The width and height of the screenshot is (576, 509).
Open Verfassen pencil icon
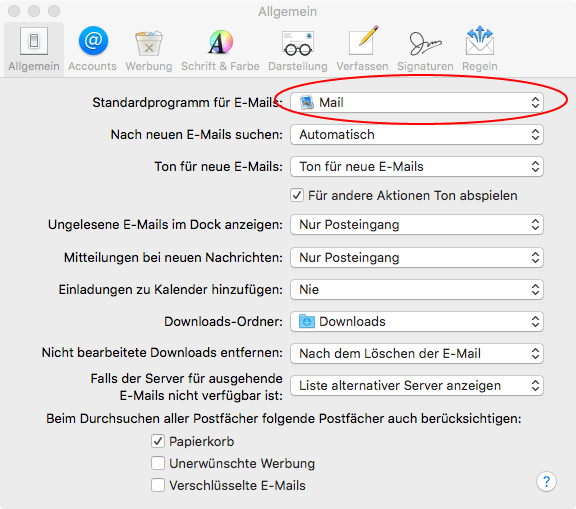point(363,41)
